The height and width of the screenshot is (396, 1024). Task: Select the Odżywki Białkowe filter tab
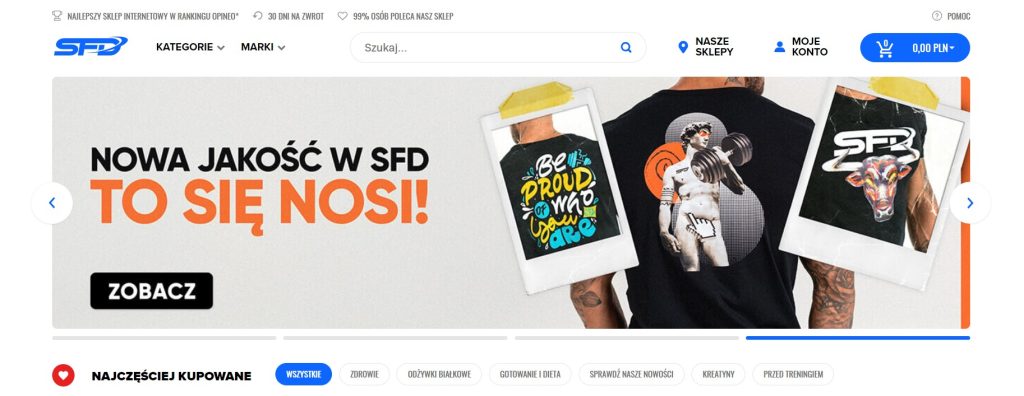click(x=439, y=374)
